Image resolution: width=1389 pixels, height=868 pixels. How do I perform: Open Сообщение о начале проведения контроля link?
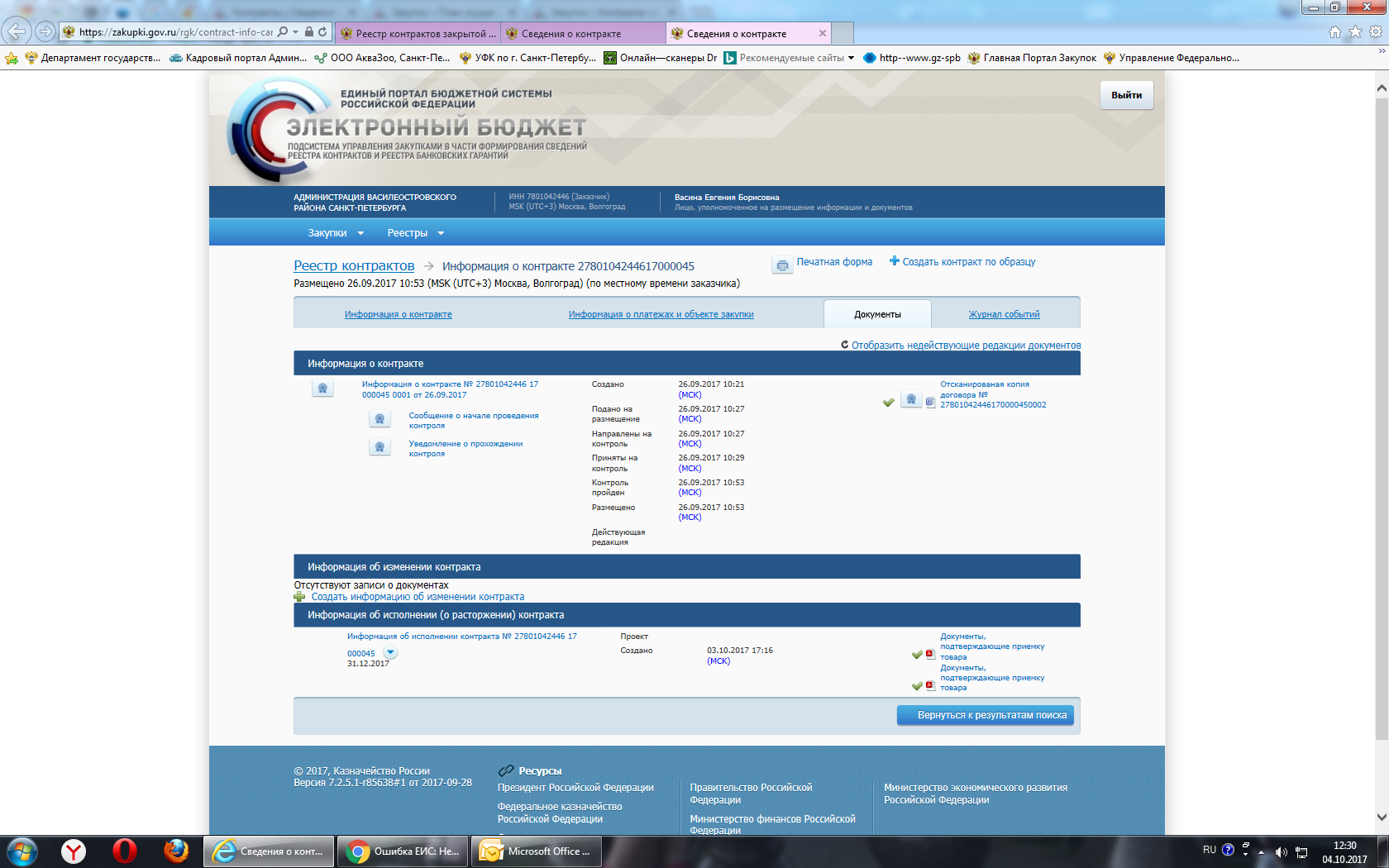(474, 421)
